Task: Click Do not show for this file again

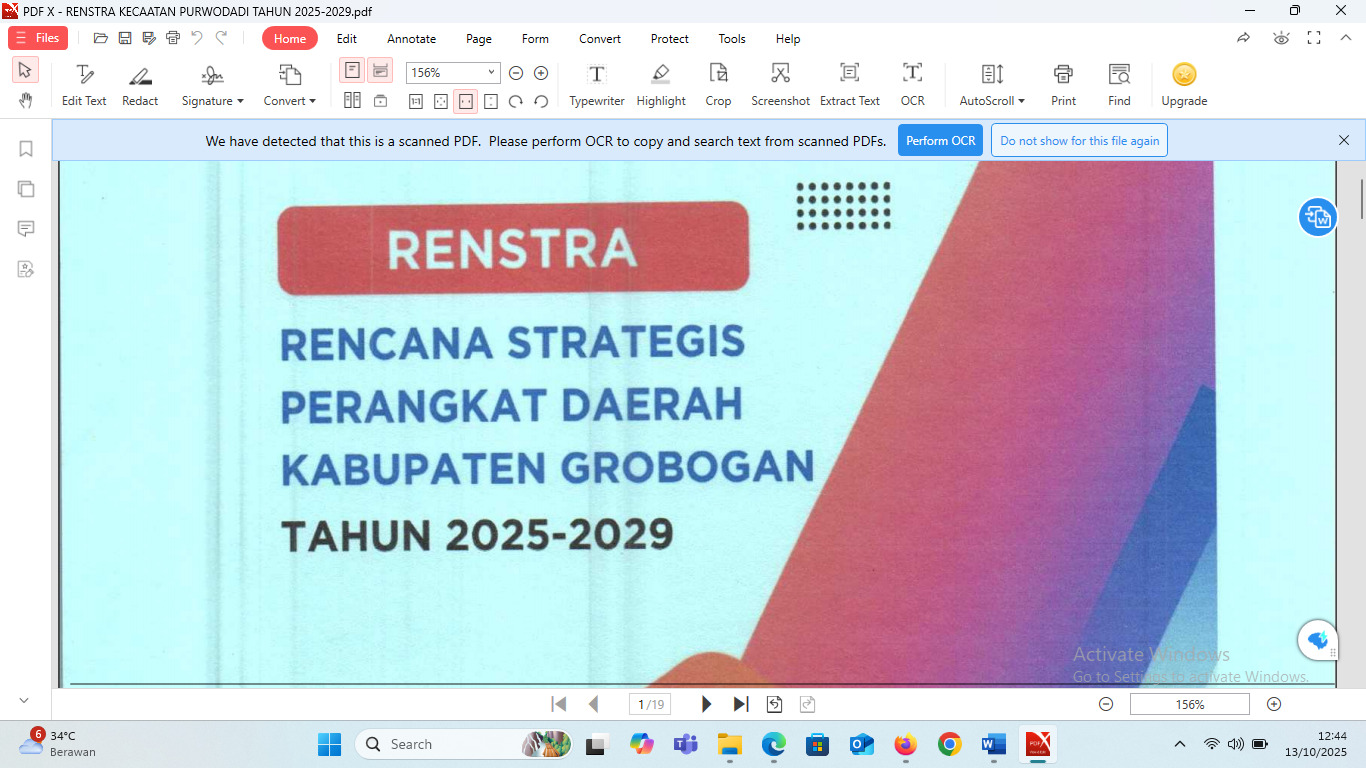Action: [1079, 141]
